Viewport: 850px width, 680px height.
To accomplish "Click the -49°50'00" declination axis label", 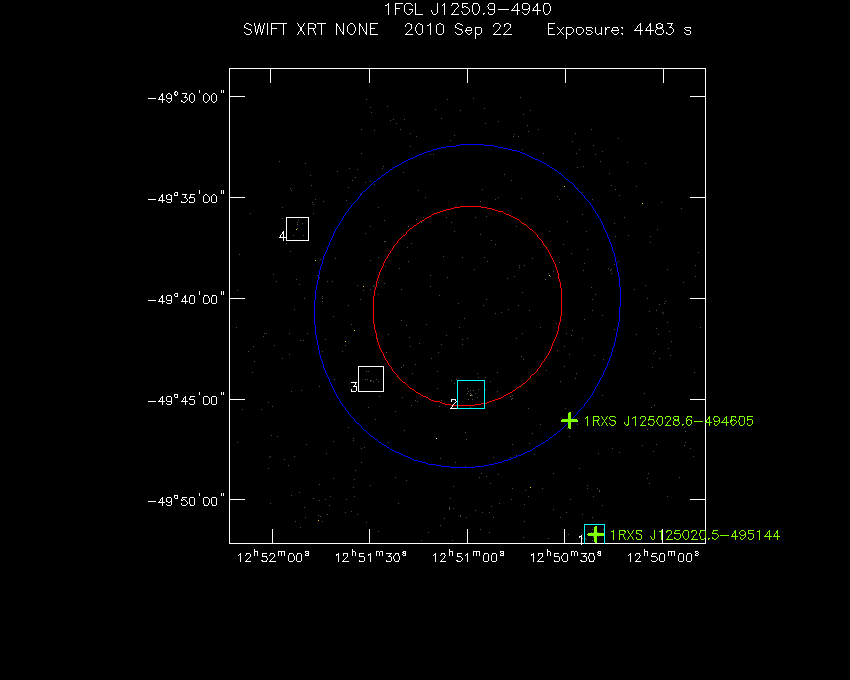I will [186, 501].
